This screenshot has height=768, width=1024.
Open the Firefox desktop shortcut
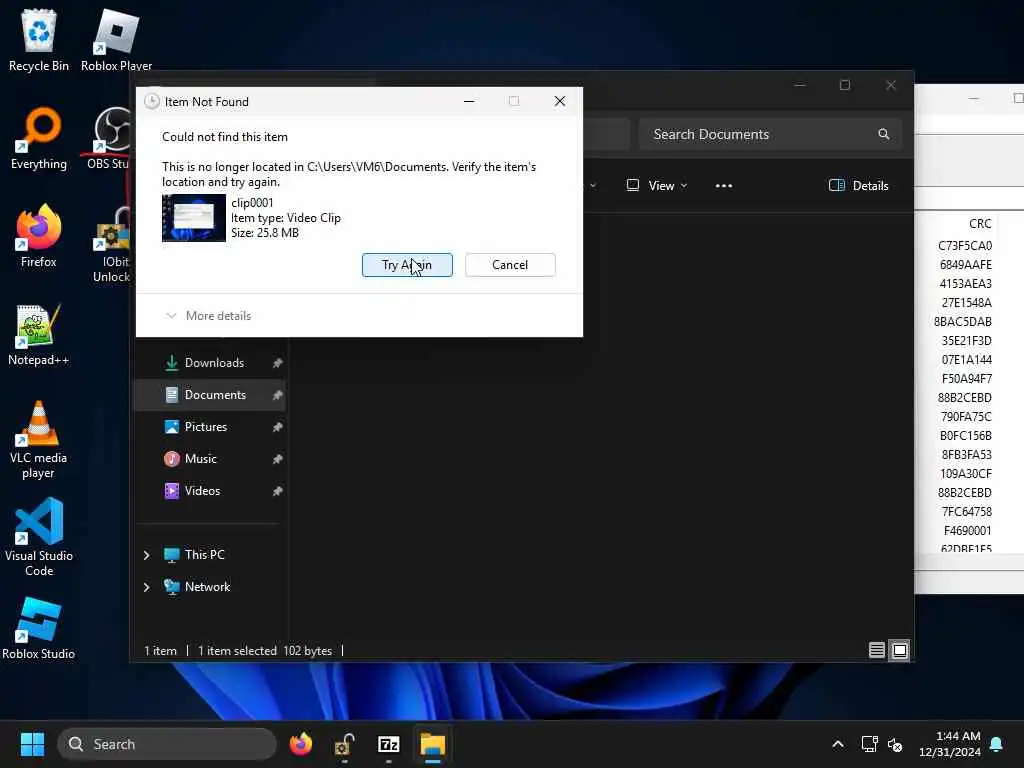pyautogui.click(x=39, y=235)
